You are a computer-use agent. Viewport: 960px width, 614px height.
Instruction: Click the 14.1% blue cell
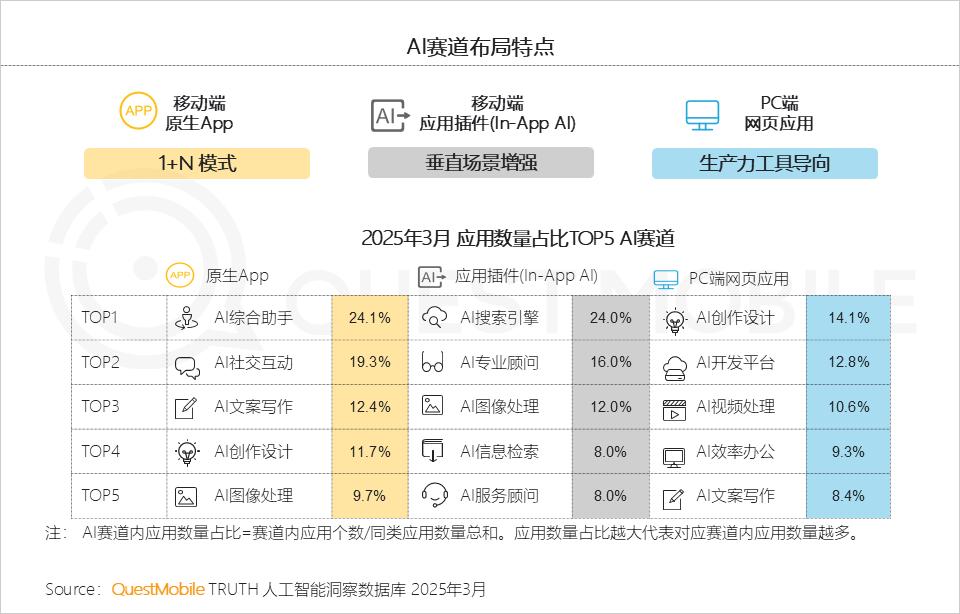click(849, 318)
